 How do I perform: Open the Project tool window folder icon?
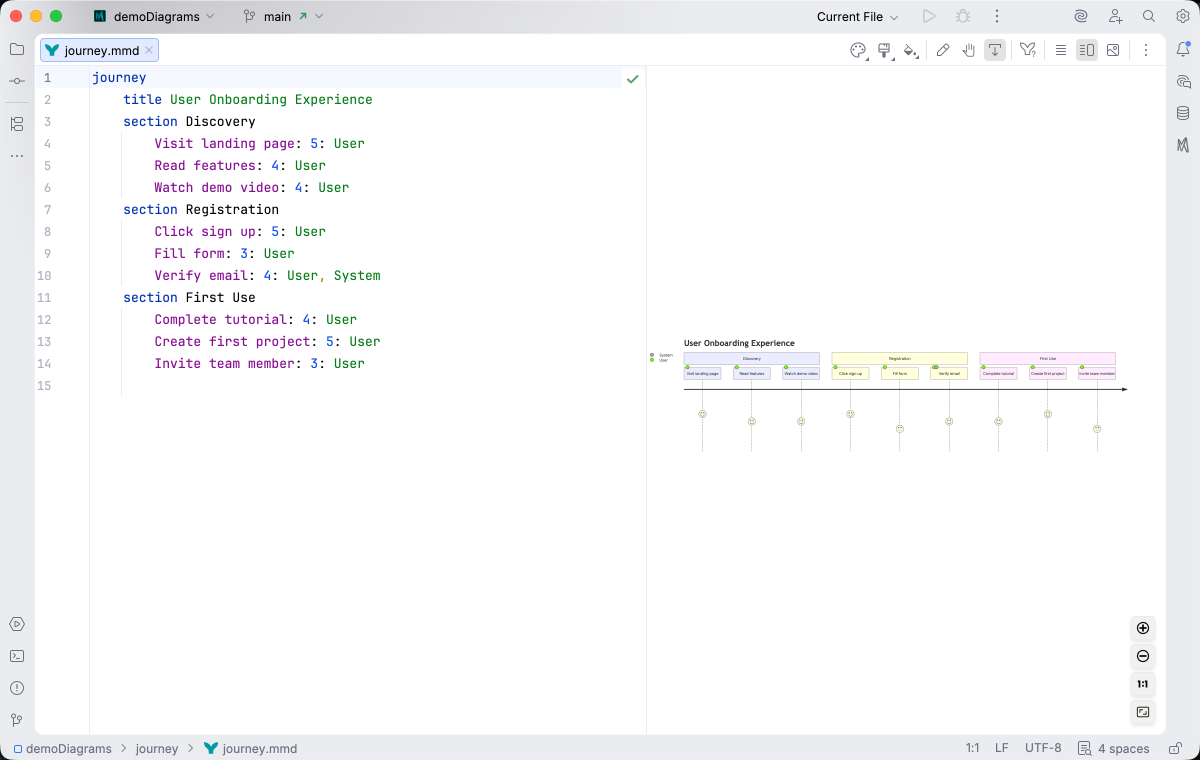[x=17, y=49]
